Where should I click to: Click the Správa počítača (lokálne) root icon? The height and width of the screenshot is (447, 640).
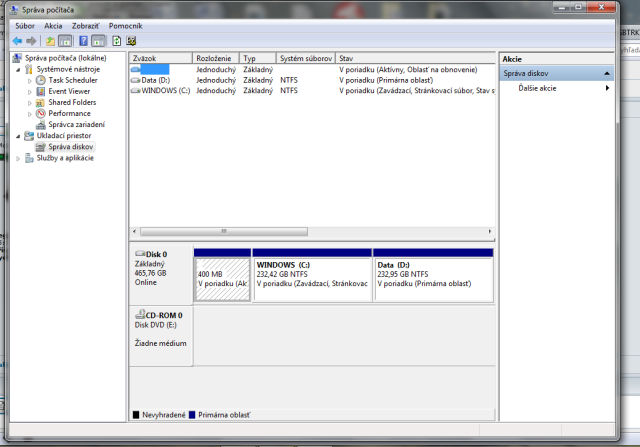[x=17, y=58]
